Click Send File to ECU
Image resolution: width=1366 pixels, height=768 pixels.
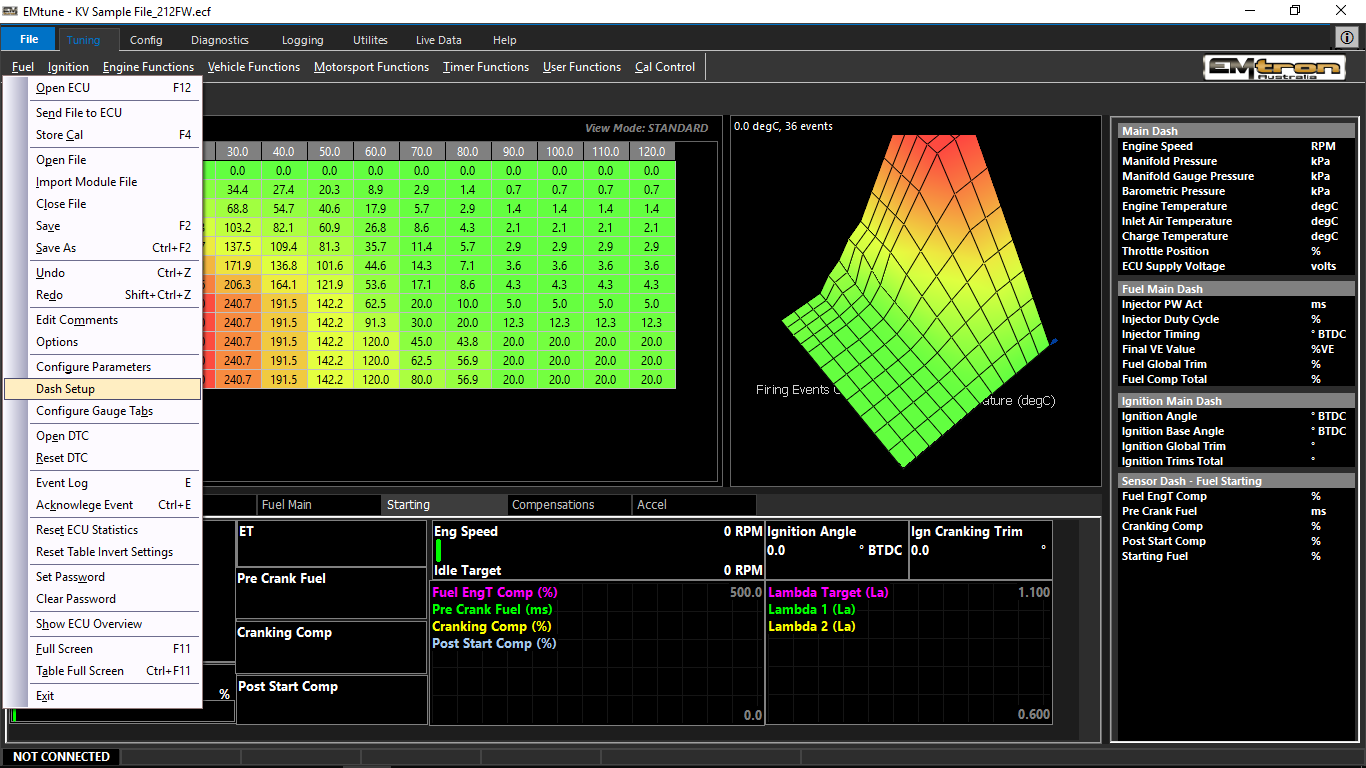pyautogui.click(x=79, y=113)
